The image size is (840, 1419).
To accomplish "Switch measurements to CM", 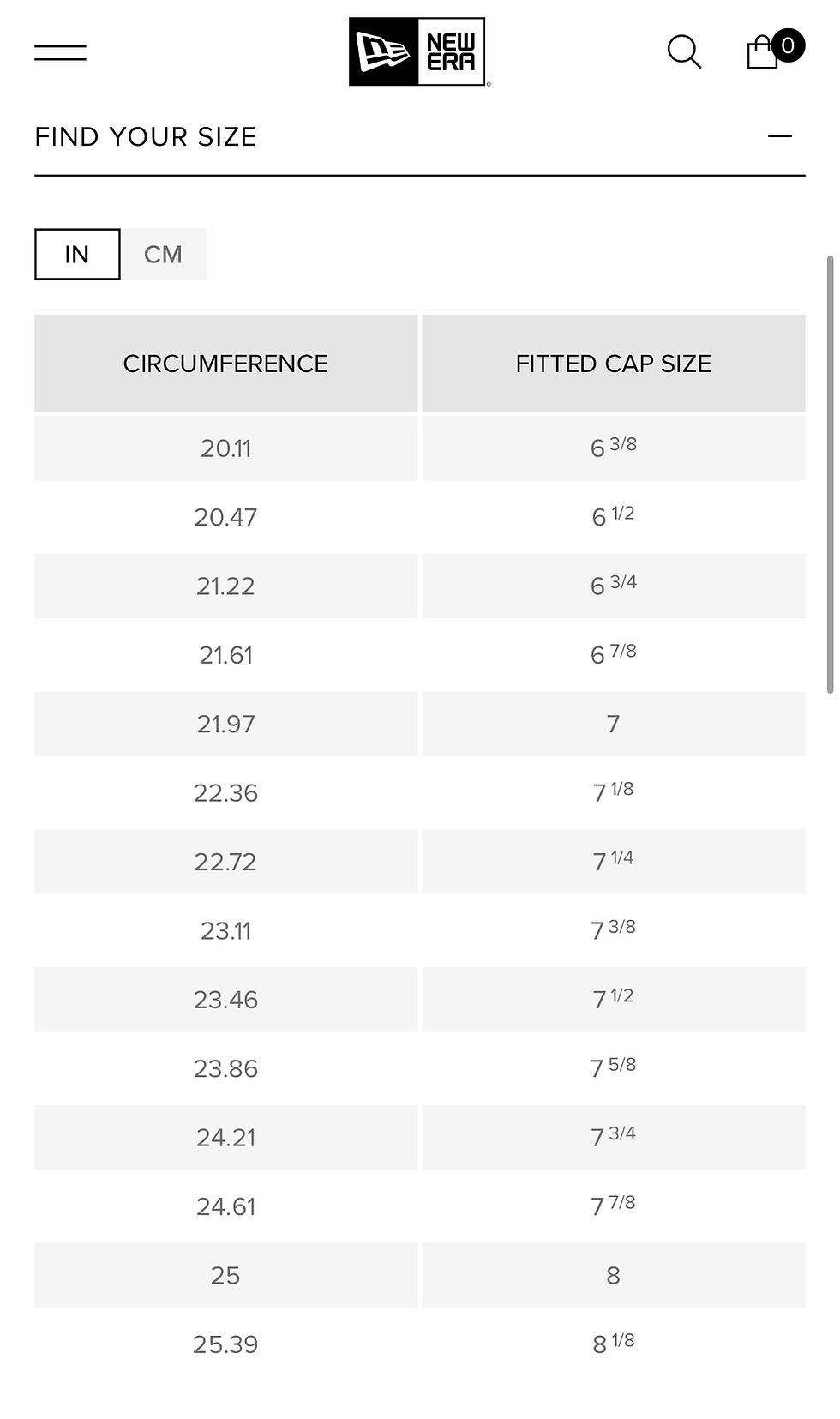I will [163, 254].
